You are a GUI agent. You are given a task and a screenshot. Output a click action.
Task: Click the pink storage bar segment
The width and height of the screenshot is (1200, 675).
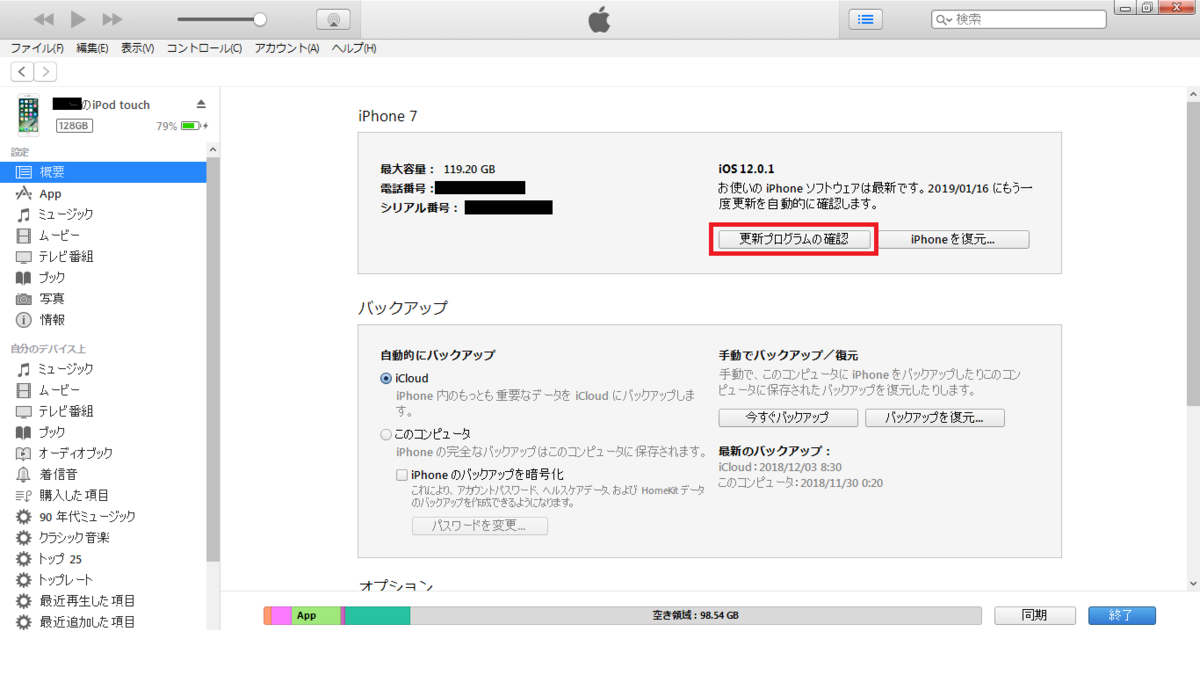[x=281, y=616]
